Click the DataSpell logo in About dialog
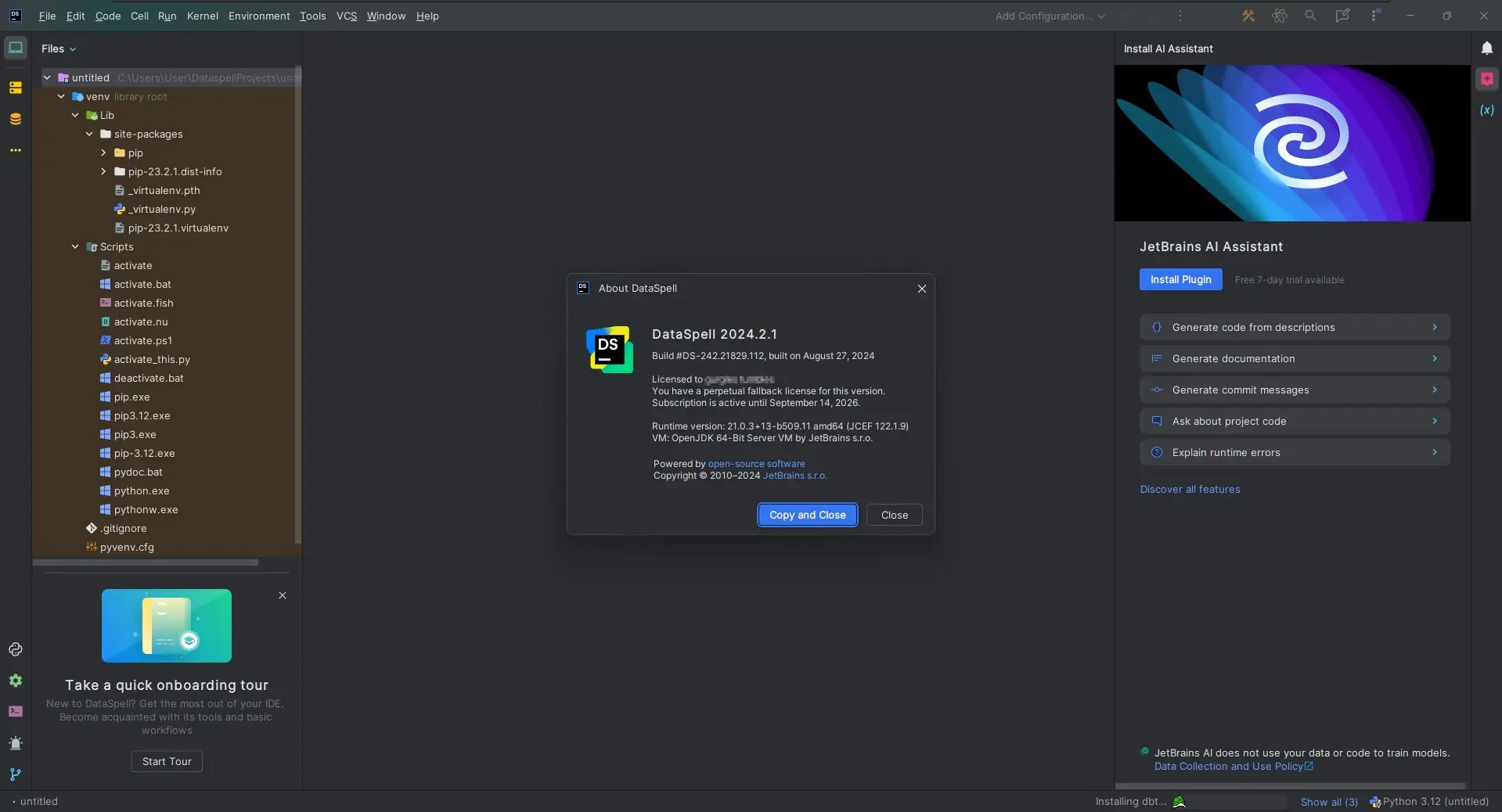Viewport: 1502px width, 812px height. (x=610, y=350)
